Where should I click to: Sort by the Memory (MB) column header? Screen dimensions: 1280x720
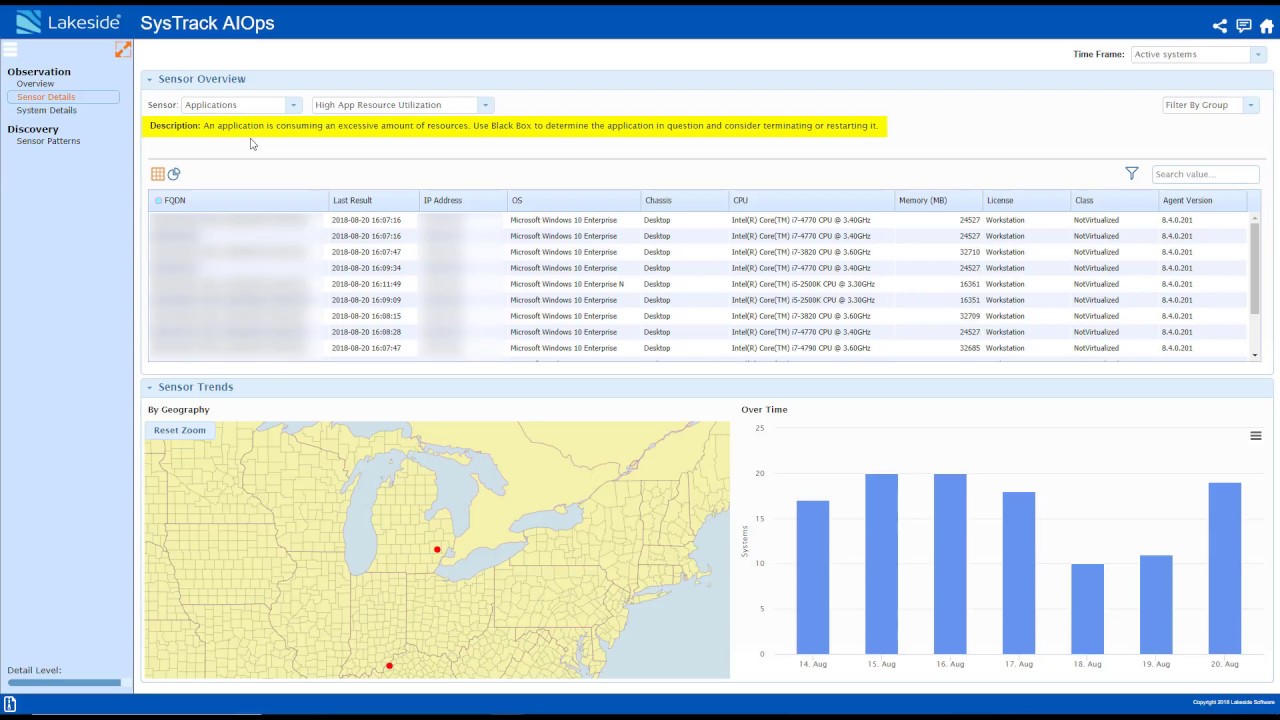(938, 201)
